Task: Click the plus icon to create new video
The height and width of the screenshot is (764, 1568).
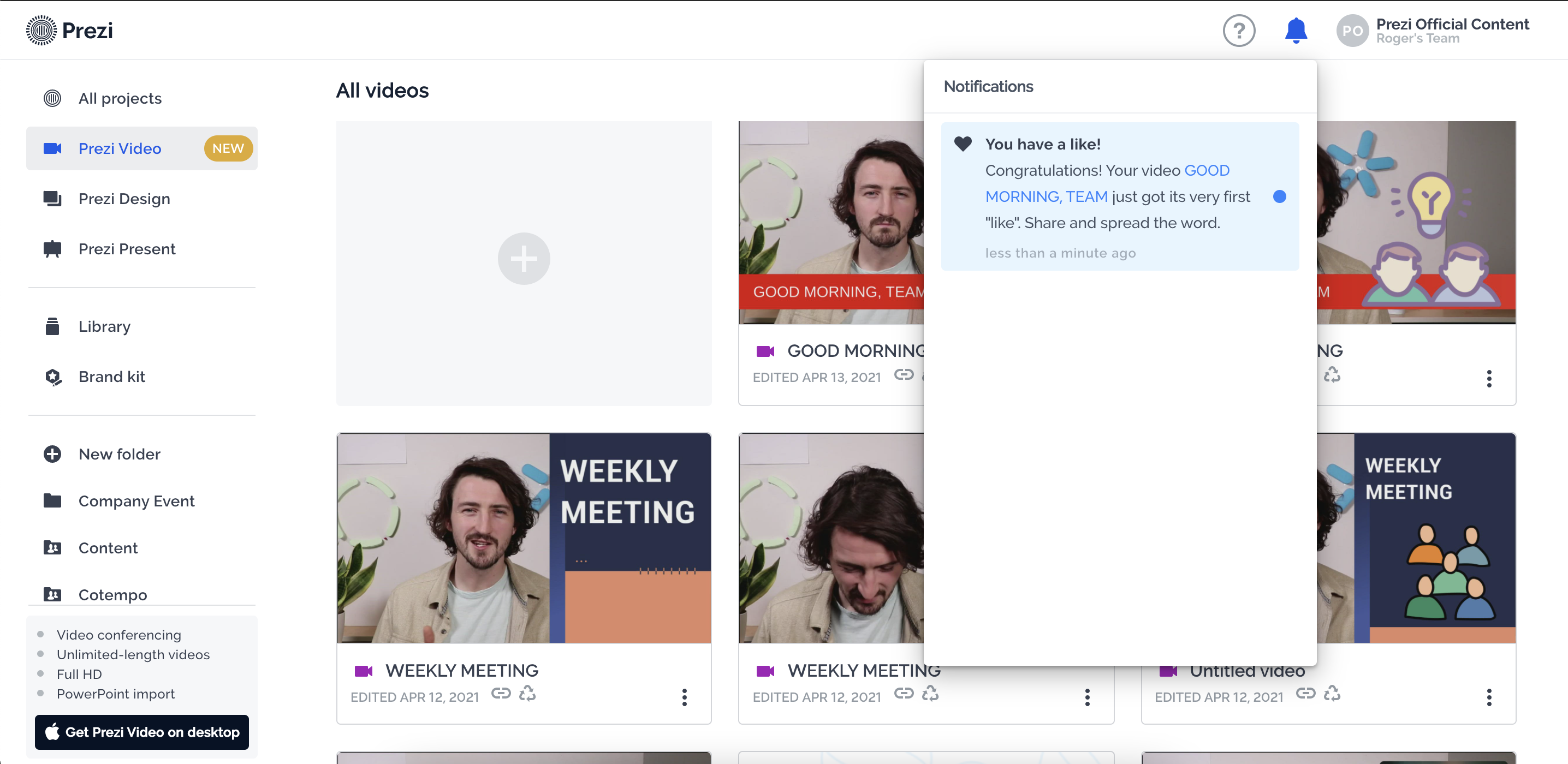Action: (524, 259)
